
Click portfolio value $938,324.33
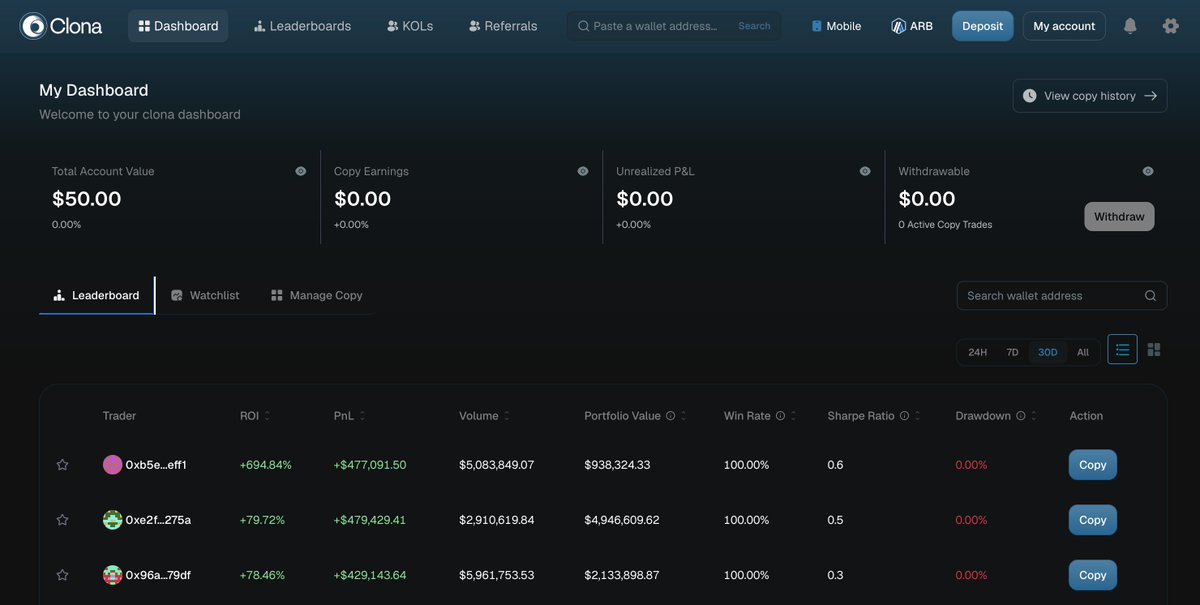coord(617,465)
